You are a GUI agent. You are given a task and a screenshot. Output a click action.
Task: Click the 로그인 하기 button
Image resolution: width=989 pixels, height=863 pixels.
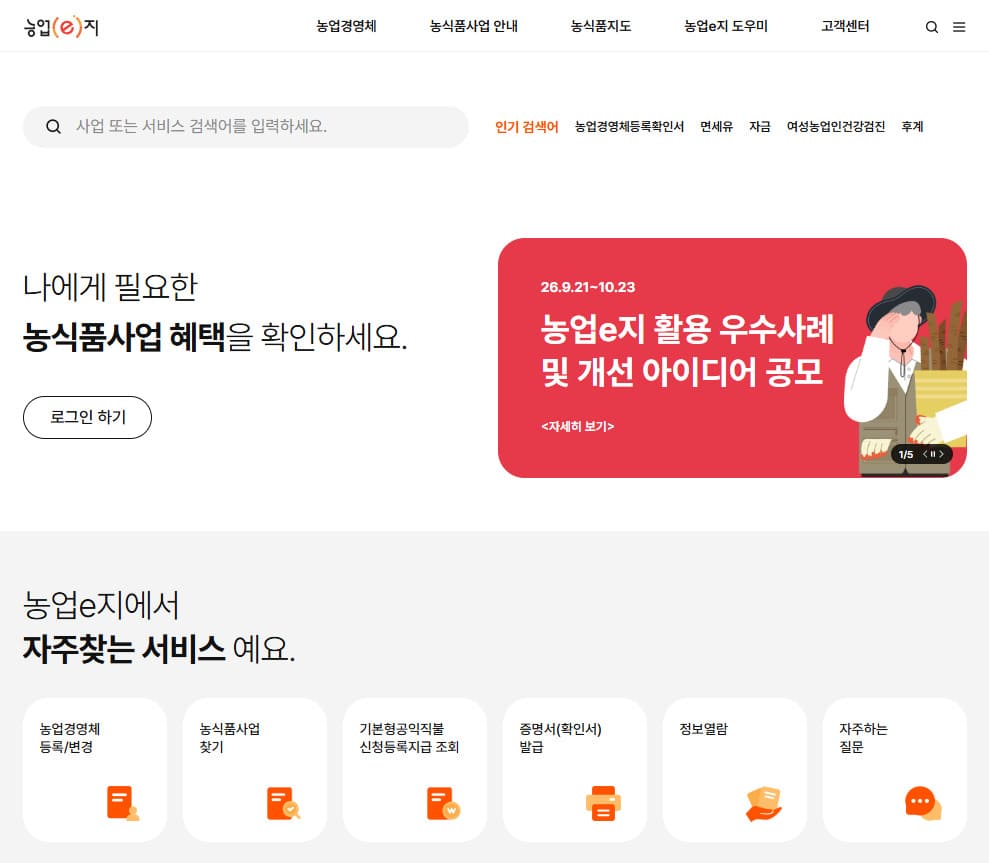click(x=88, y=417)
